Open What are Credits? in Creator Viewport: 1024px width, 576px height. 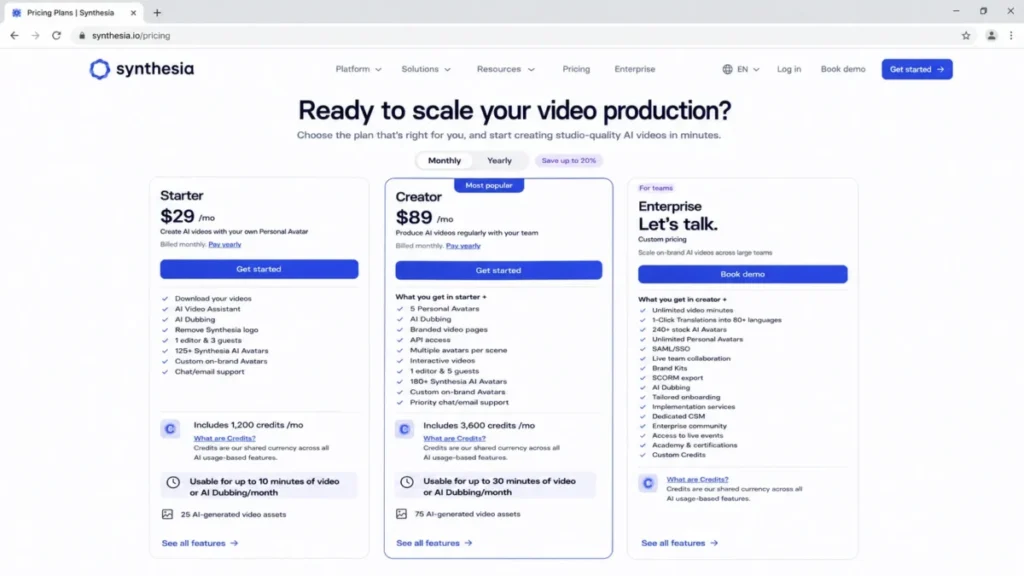click(x=455, y=438)
